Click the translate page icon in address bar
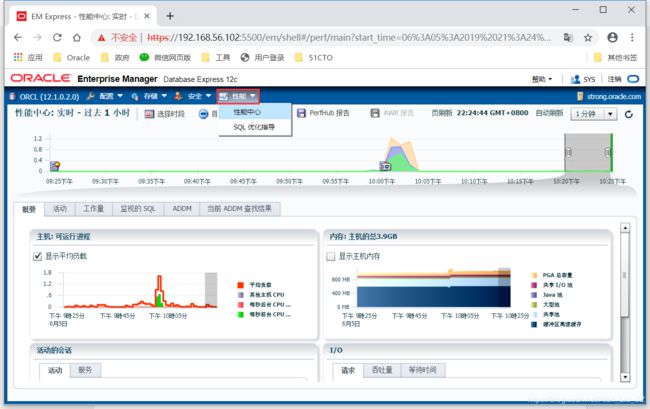This screenshot has width=650, height=409. pos(568,38)
